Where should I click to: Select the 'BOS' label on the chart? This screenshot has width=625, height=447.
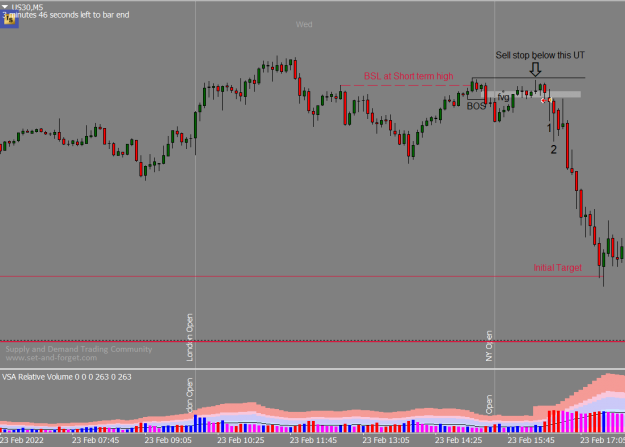coord(476,106)
